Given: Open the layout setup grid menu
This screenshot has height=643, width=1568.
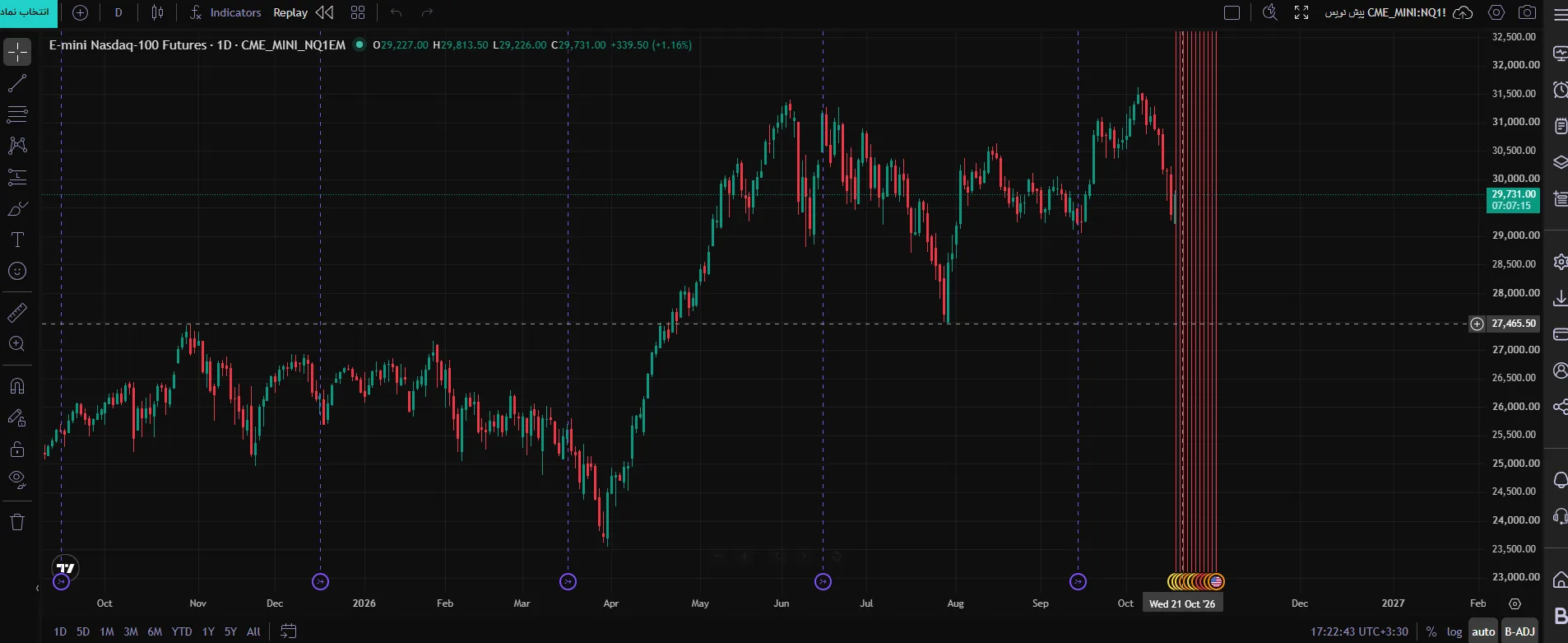Looking at the screenshot, I should coord(357,12).
